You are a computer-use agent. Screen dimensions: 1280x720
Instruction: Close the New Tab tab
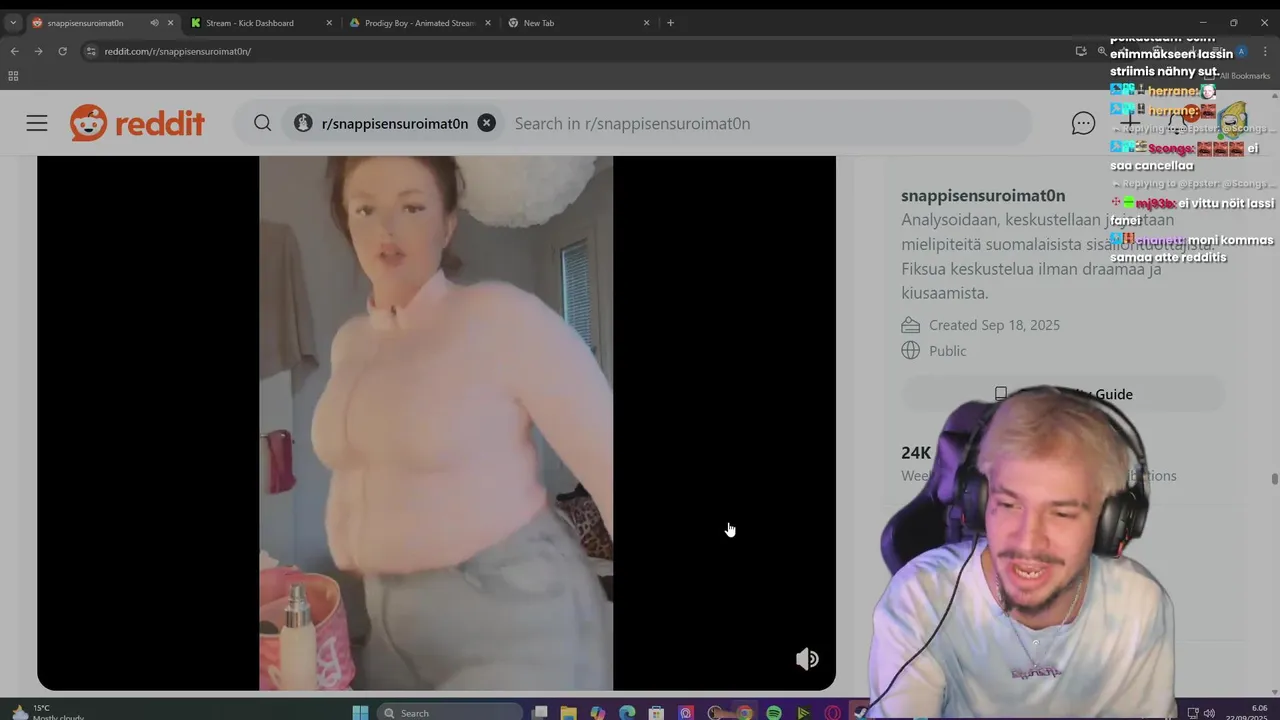pyautogui.click(x=646, y=23)
